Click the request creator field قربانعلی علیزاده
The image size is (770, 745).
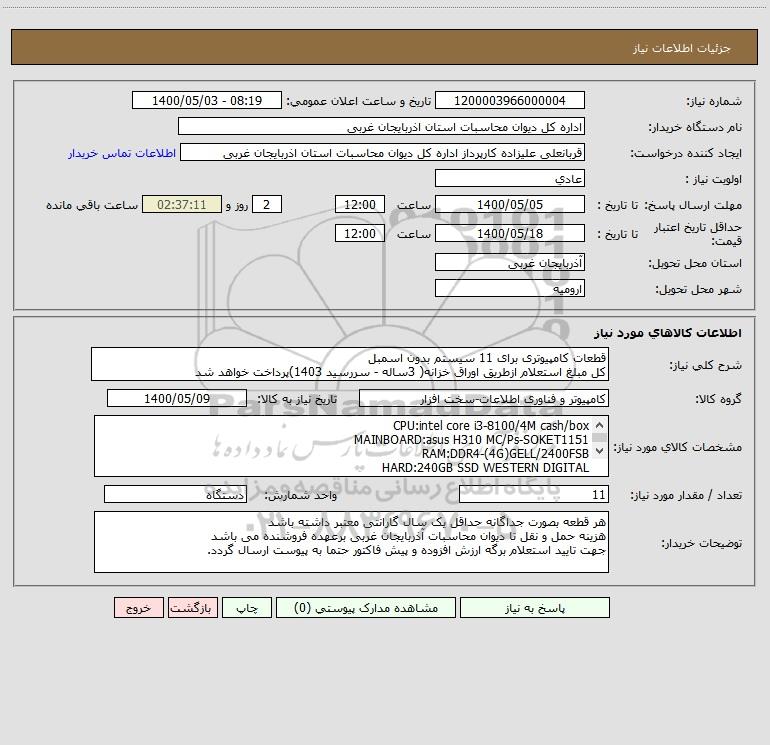point(383,153)
